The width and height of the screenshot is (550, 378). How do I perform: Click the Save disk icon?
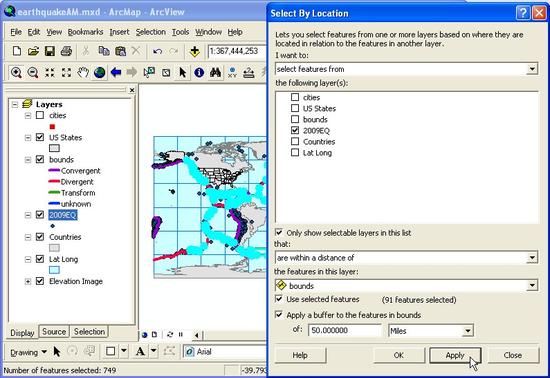pos(50,52)
